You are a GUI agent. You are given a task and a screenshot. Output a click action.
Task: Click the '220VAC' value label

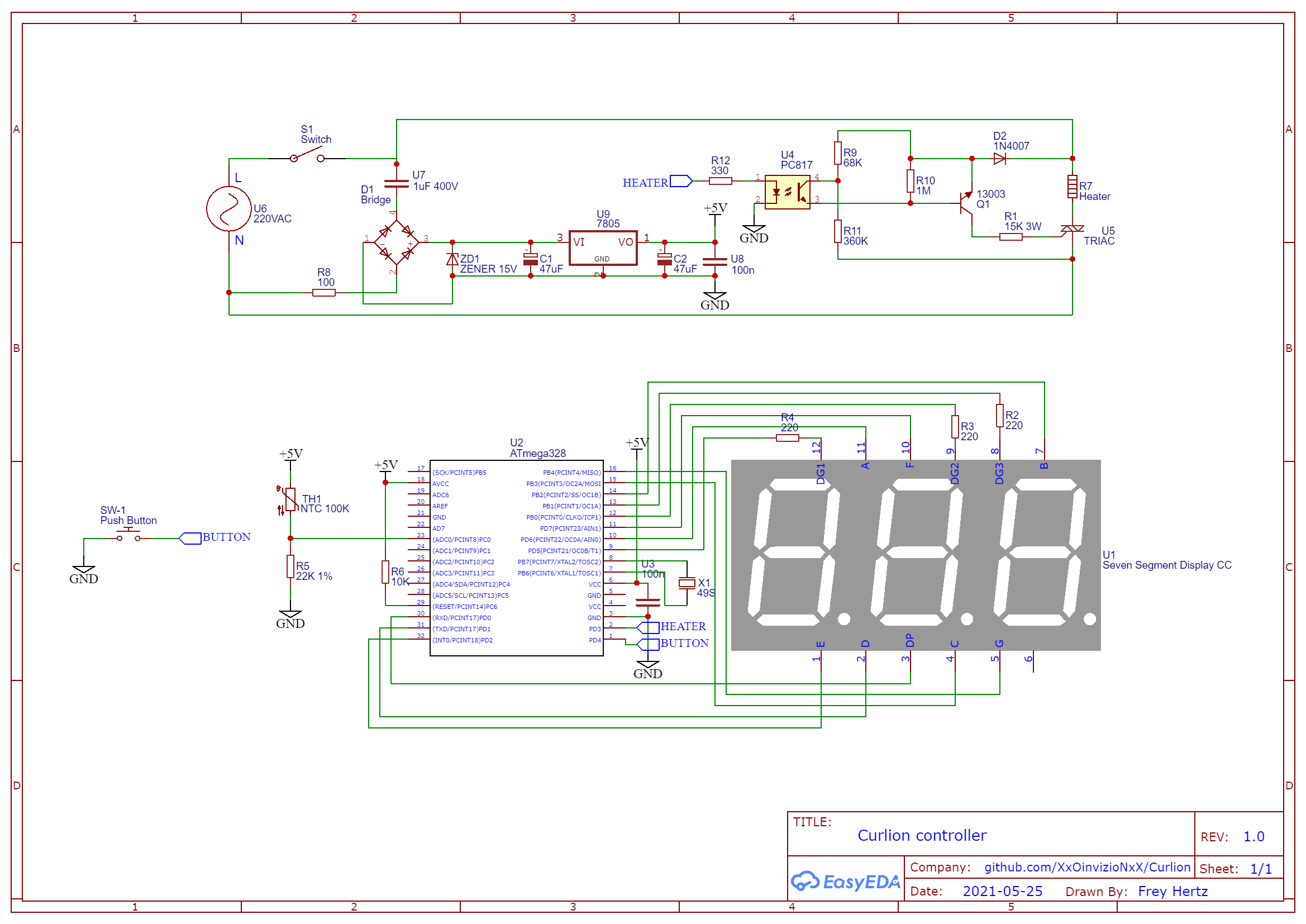273,219
